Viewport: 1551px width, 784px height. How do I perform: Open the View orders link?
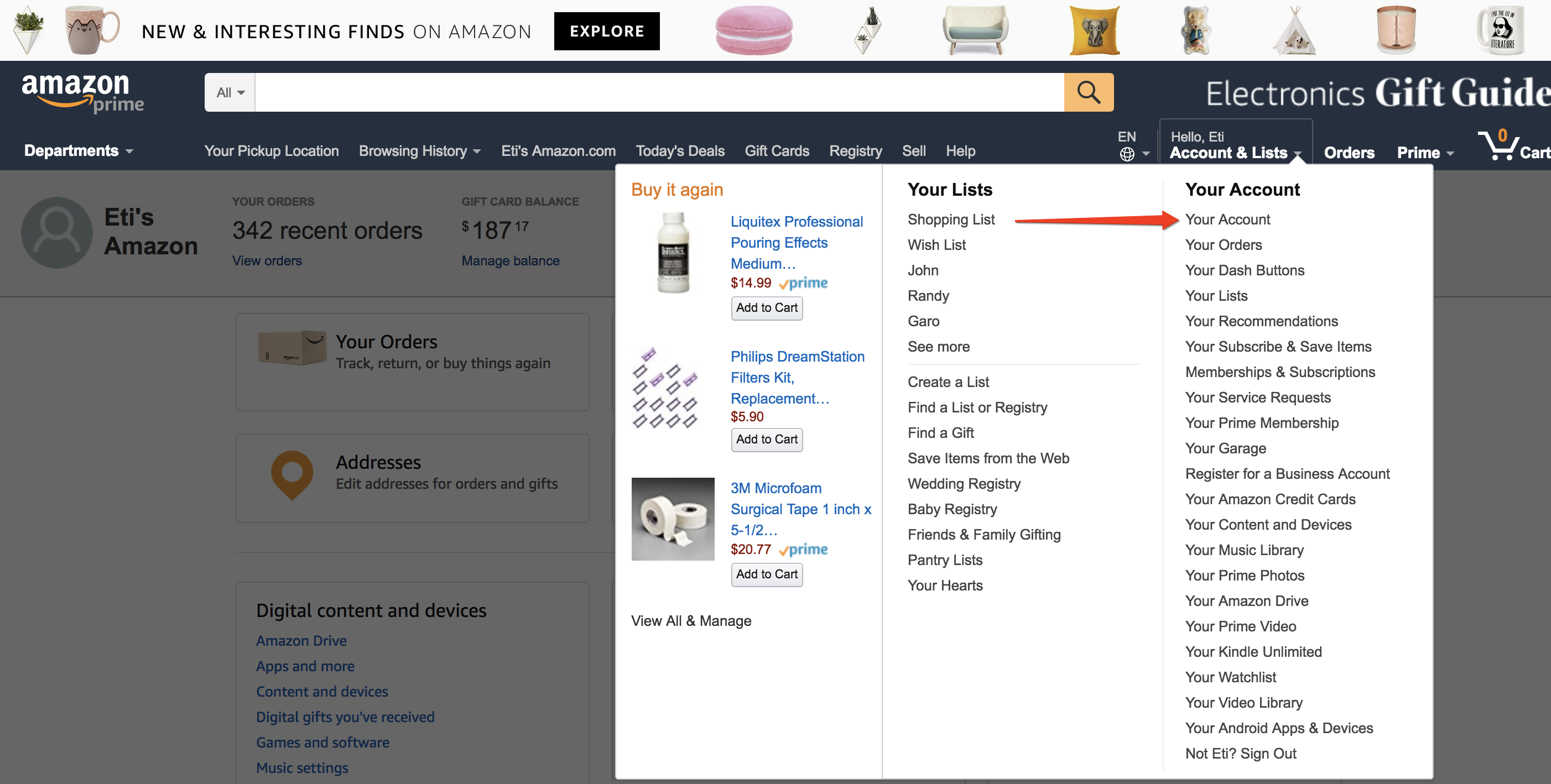point(267,260)
